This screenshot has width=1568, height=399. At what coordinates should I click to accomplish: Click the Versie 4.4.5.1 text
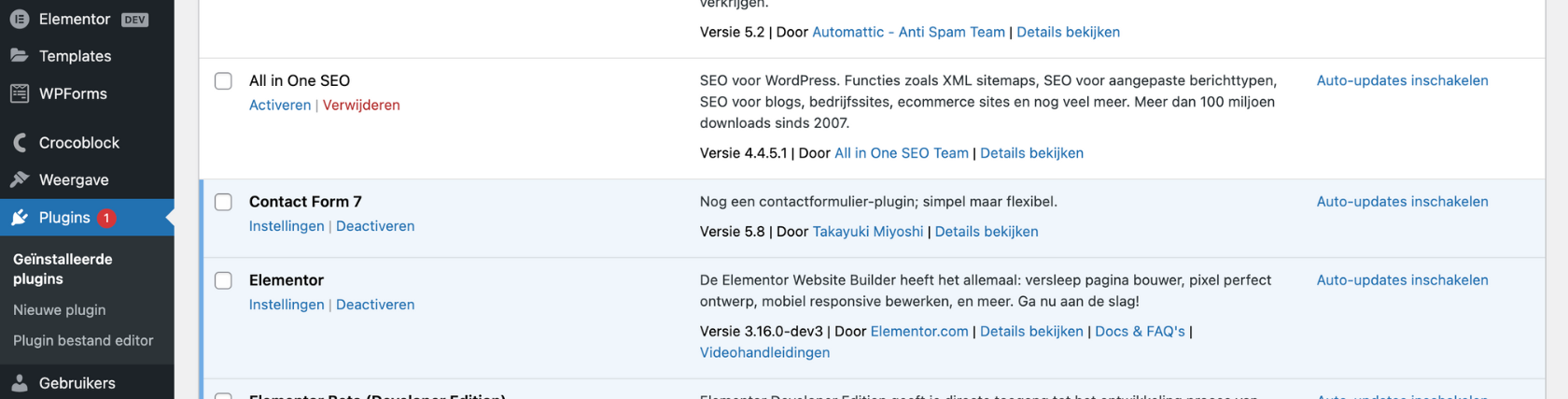744,153
